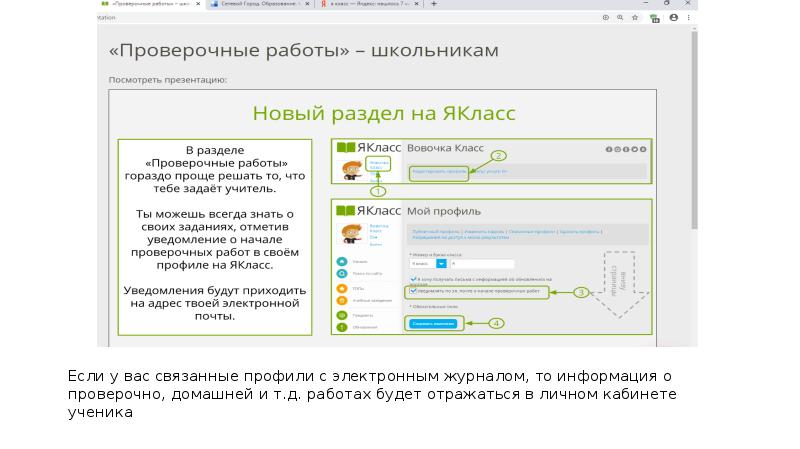Screen dimensions: 800x449
Task: Click the zoom magnifier icon in address bar
Action: point(620,17)
